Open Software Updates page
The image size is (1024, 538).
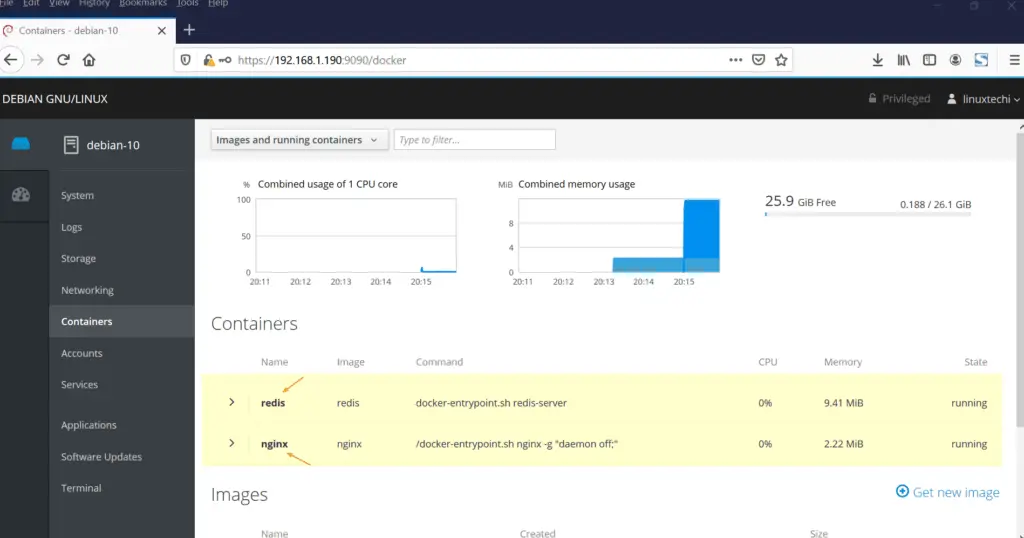(x=101, y=457)
